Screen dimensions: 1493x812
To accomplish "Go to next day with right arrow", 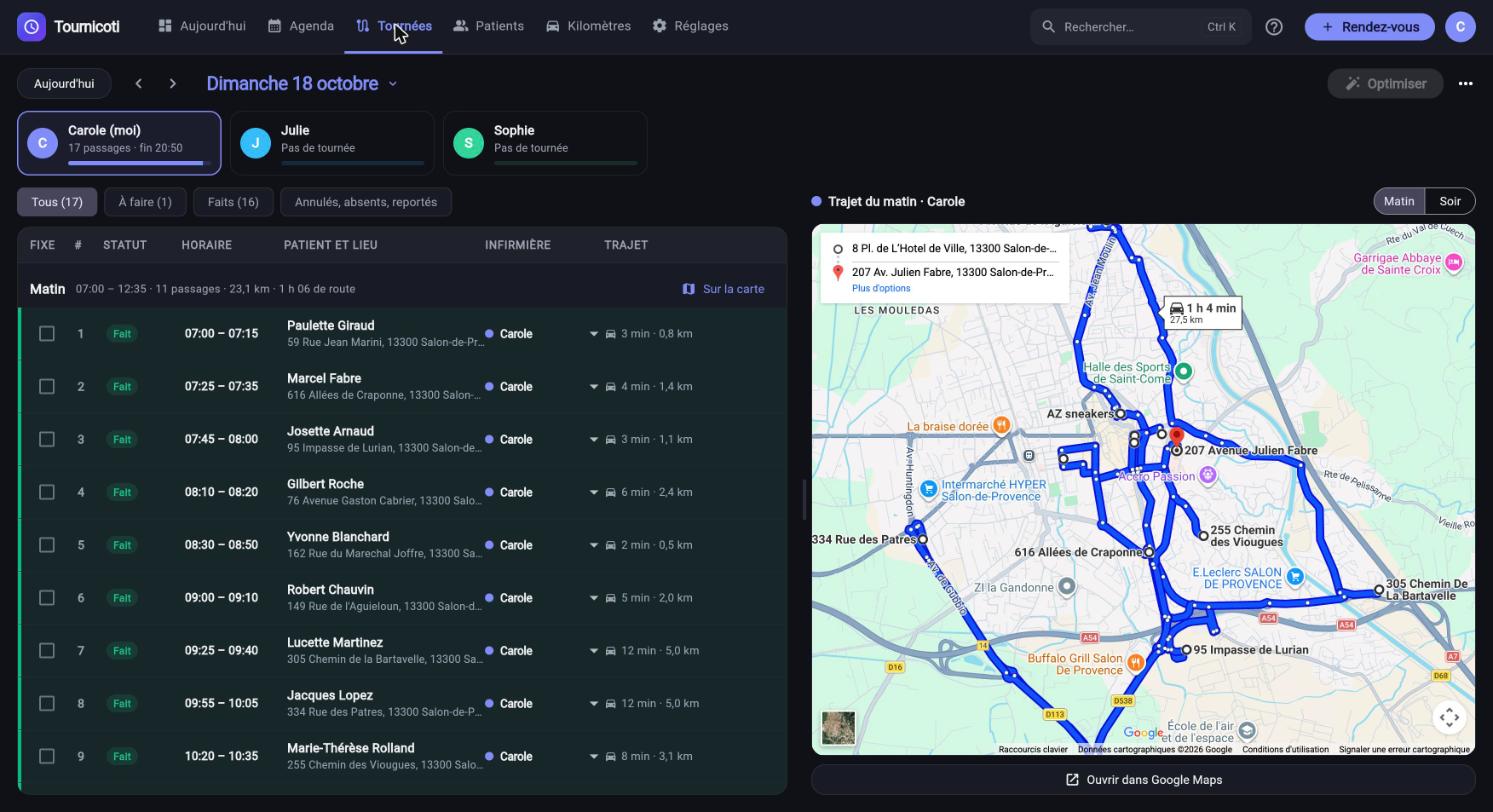I will tap(173, 84).
